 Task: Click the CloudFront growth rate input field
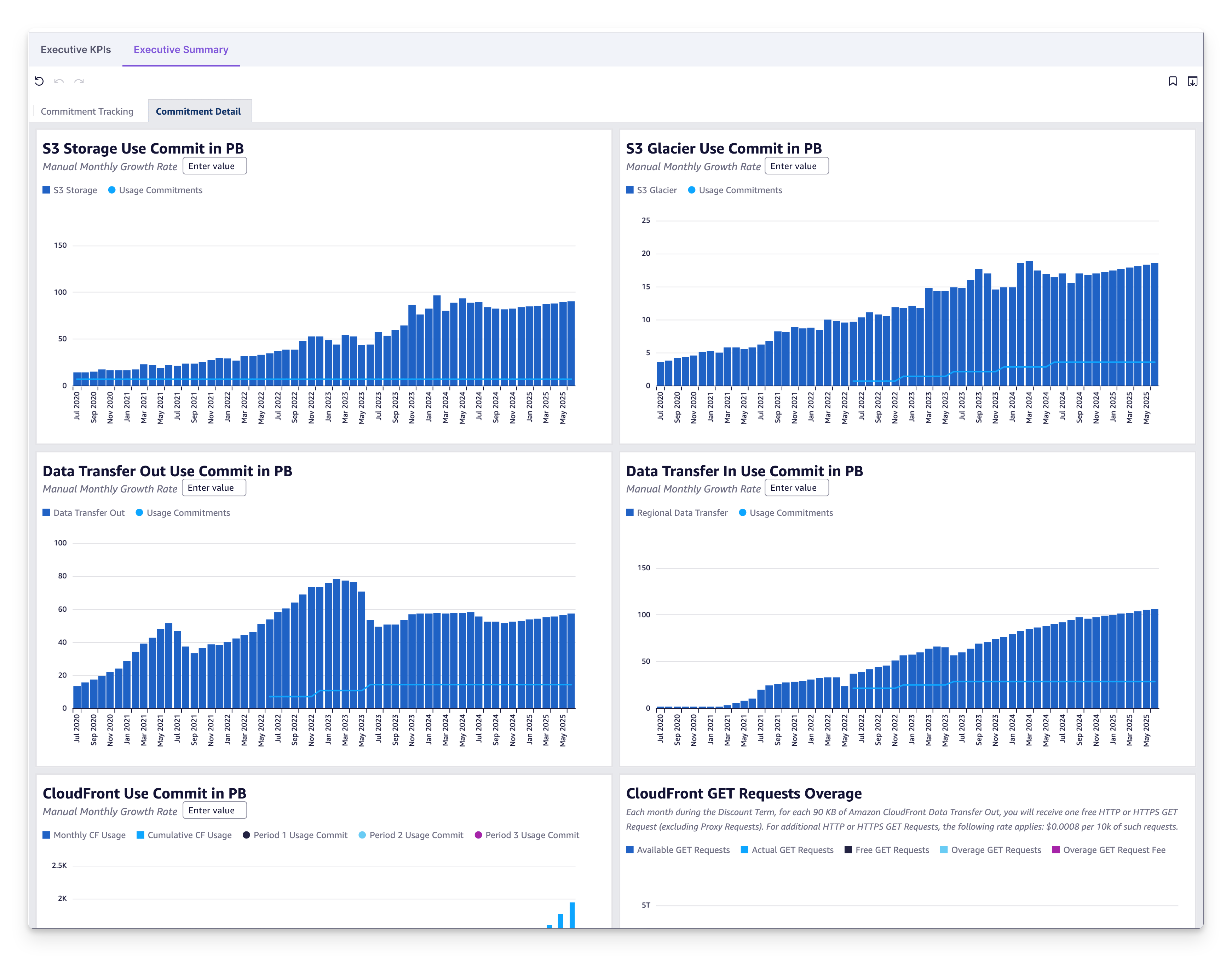click(214, 811)
